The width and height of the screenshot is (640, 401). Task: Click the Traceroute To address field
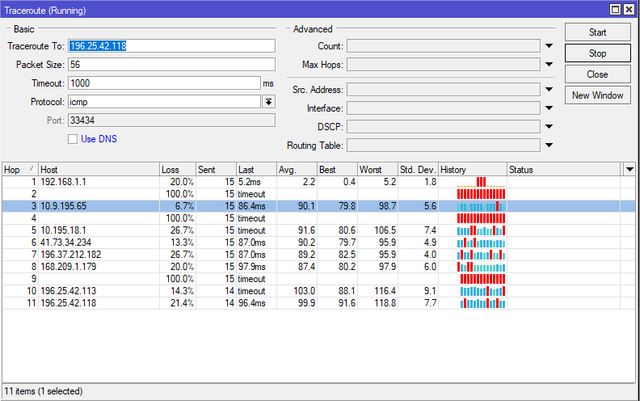pos(171,46)
